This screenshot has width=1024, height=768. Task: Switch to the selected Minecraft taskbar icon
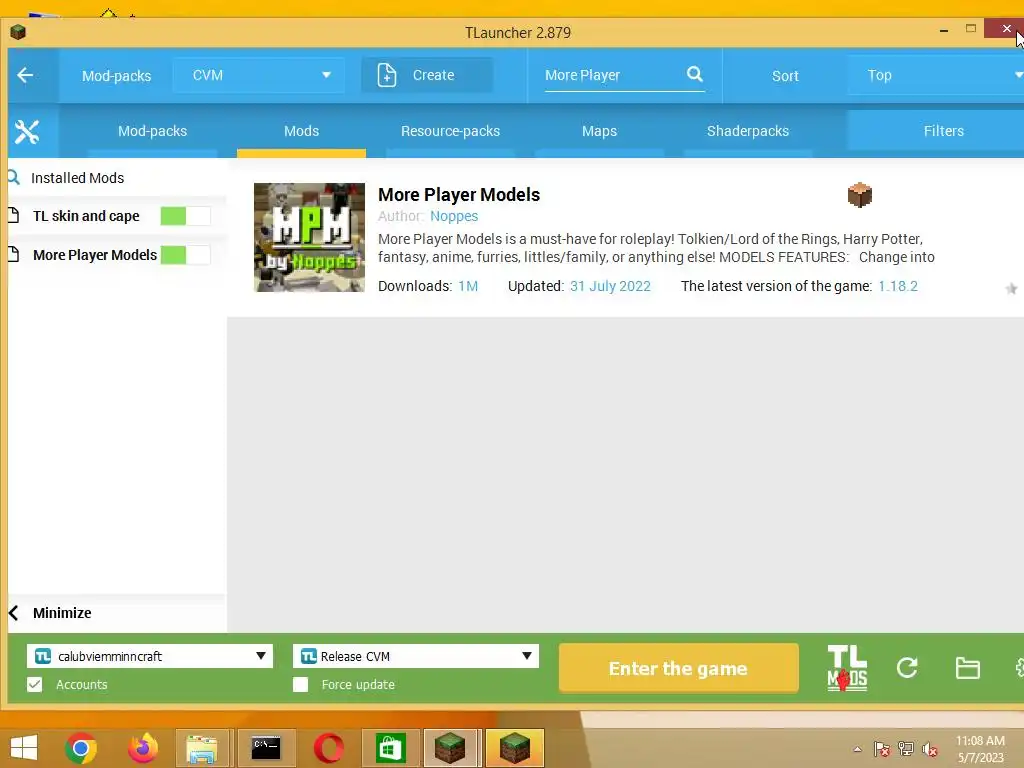[x=515, y=748]
